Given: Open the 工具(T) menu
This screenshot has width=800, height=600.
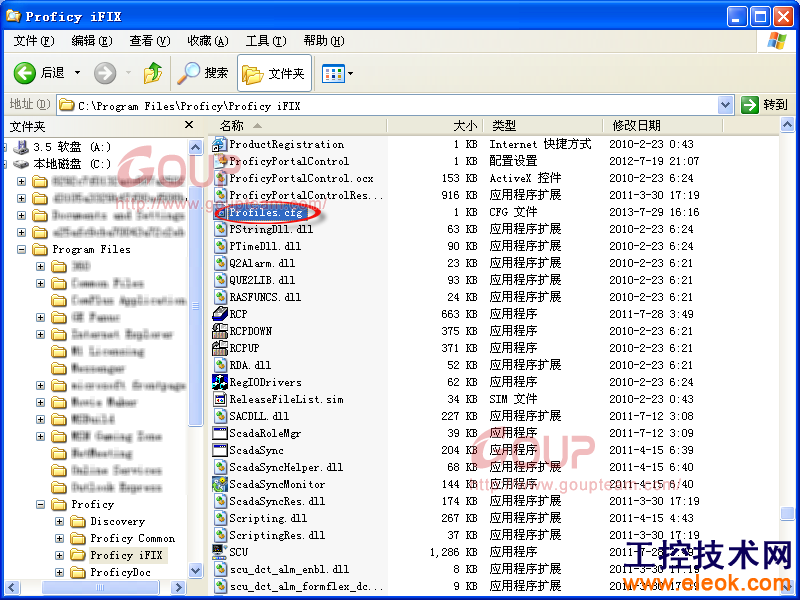Looking at the screenshot, I should click(x=266, y=41).
